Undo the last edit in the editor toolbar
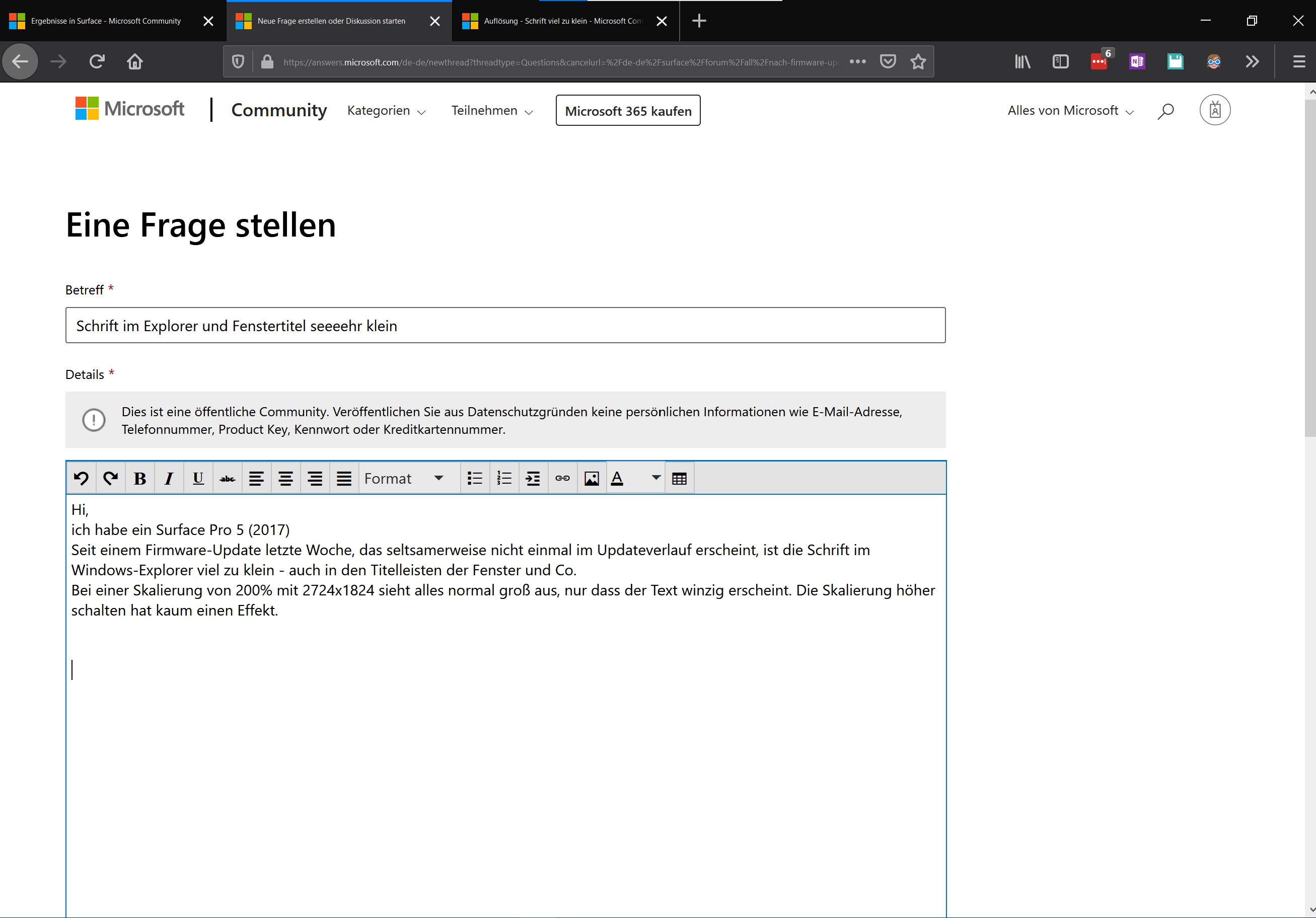 (x=82, y=478)
